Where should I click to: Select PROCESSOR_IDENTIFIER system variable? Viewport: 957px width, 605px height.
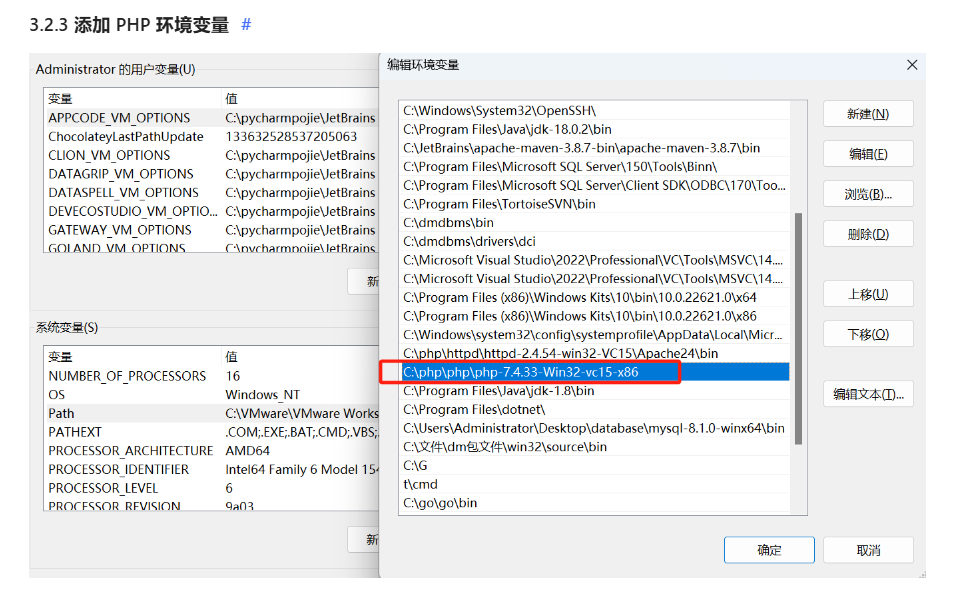coord(211,469)
